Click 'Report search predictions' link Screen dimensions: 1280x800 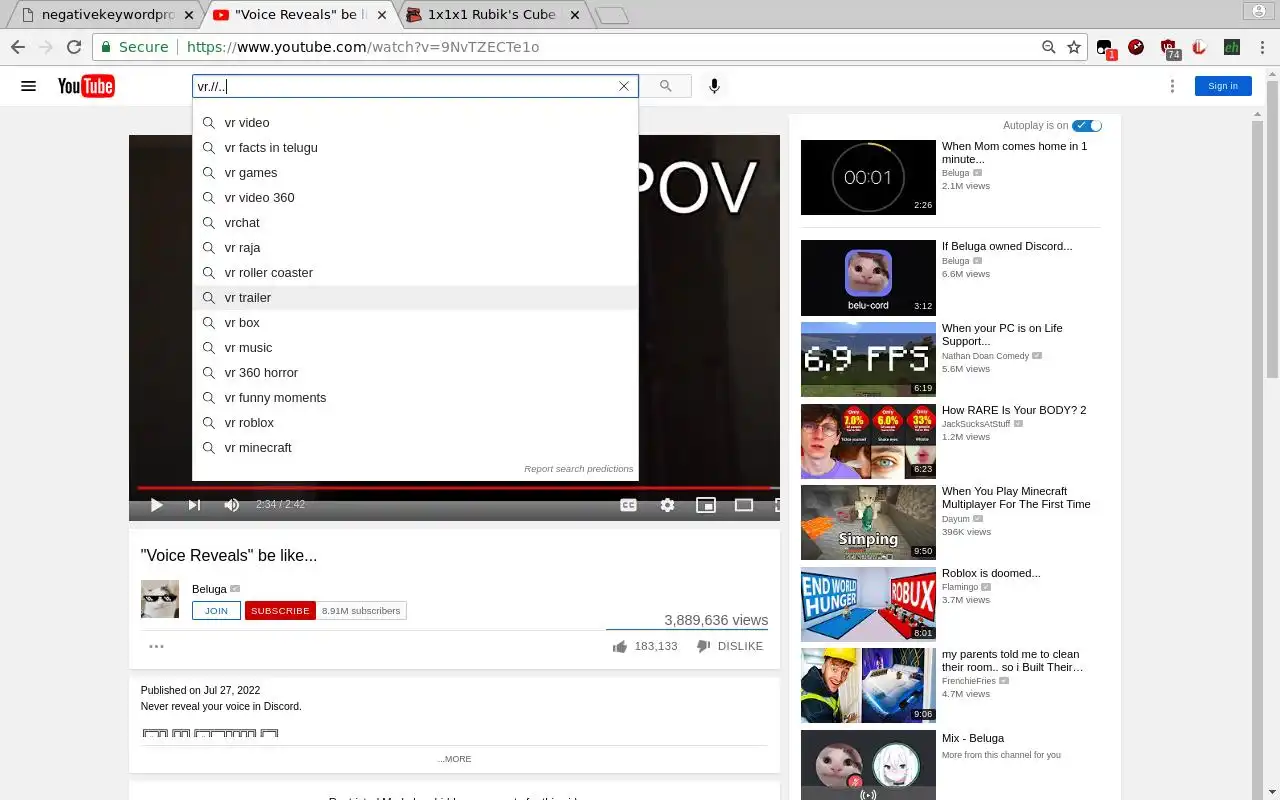click(578, 469)
